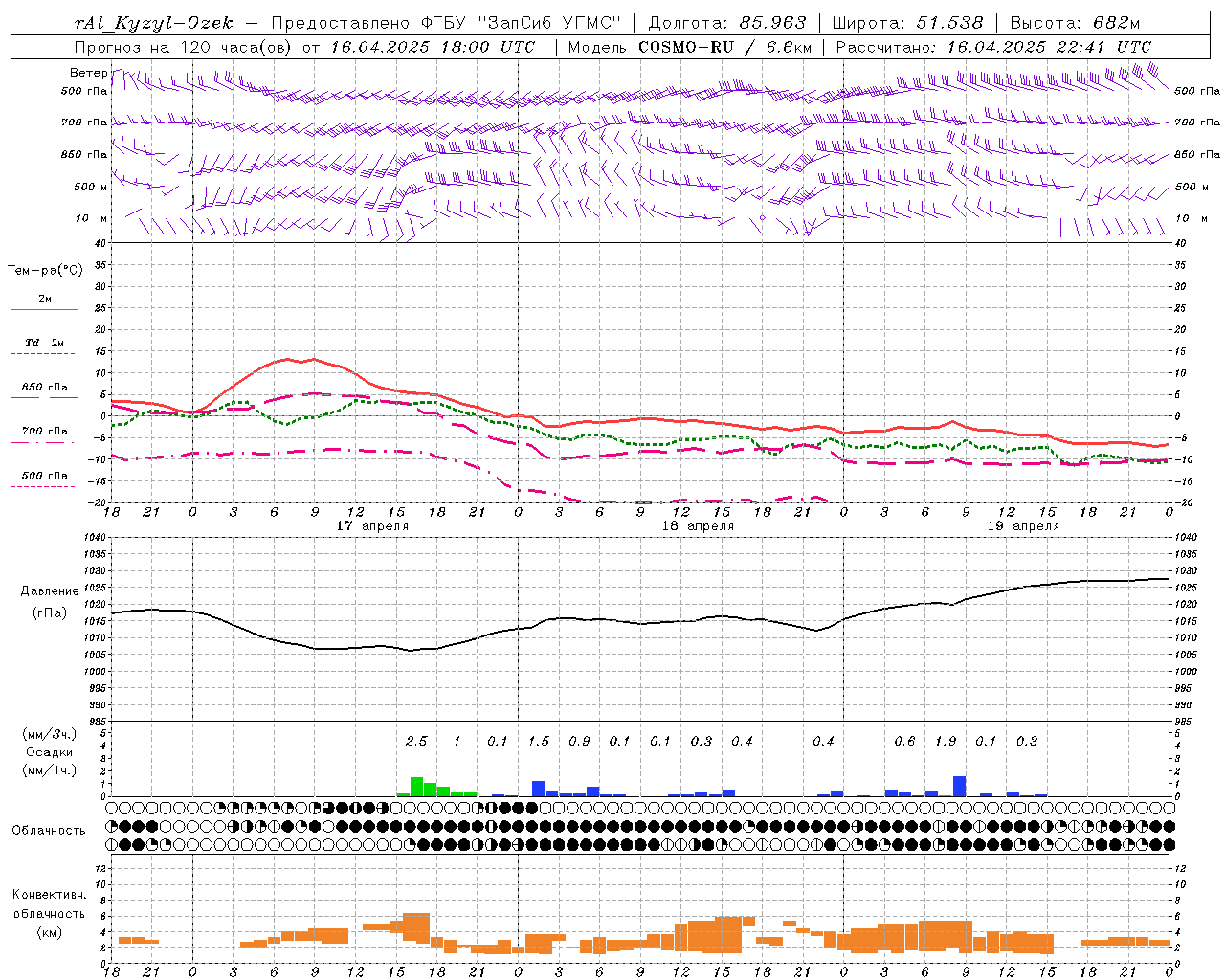The image size is (1225, 980).
Task: Click the Конвективн. label
Action: click(49, 895)
